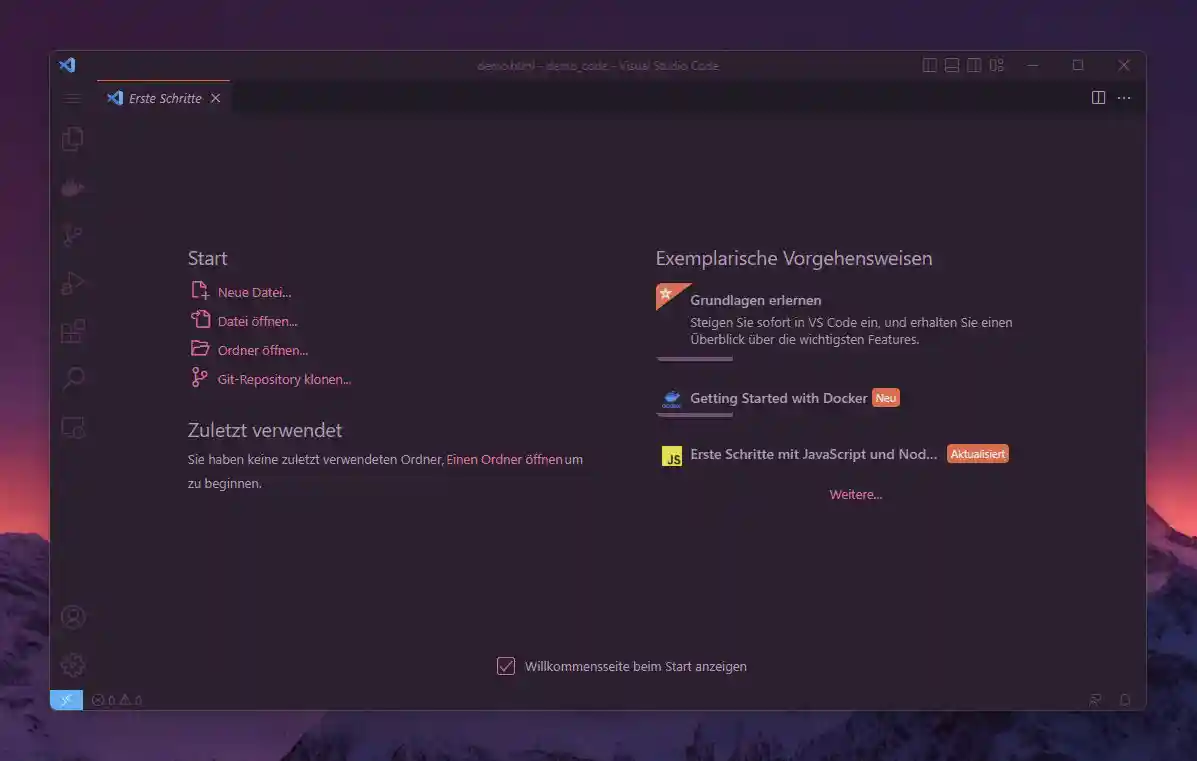Click the Weitere... link
The width and height of the screenshot is (1197, 761).
coord(856,495)
